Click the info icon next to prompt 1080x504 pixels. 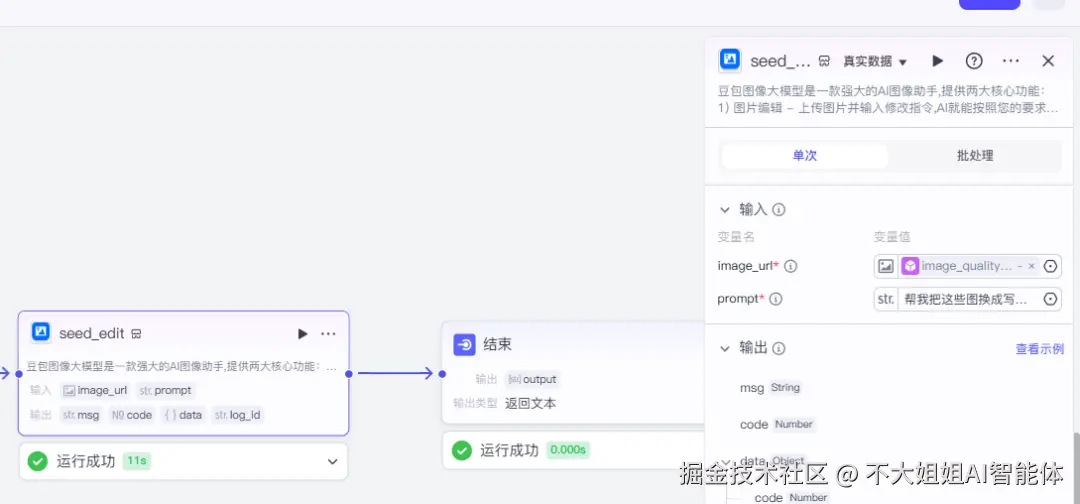pos(776,300)
